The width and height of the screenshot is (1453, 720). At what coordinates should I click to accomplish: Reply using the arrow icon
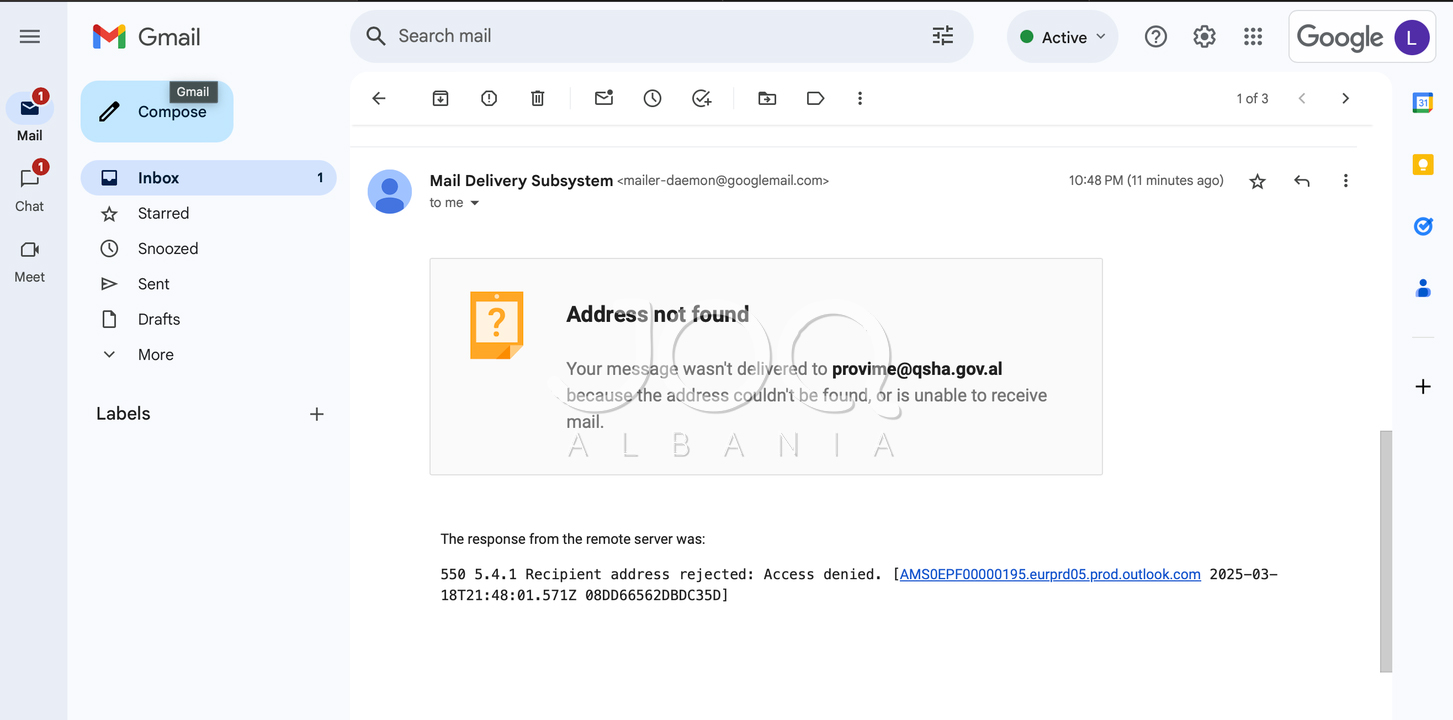point(1302,181)
